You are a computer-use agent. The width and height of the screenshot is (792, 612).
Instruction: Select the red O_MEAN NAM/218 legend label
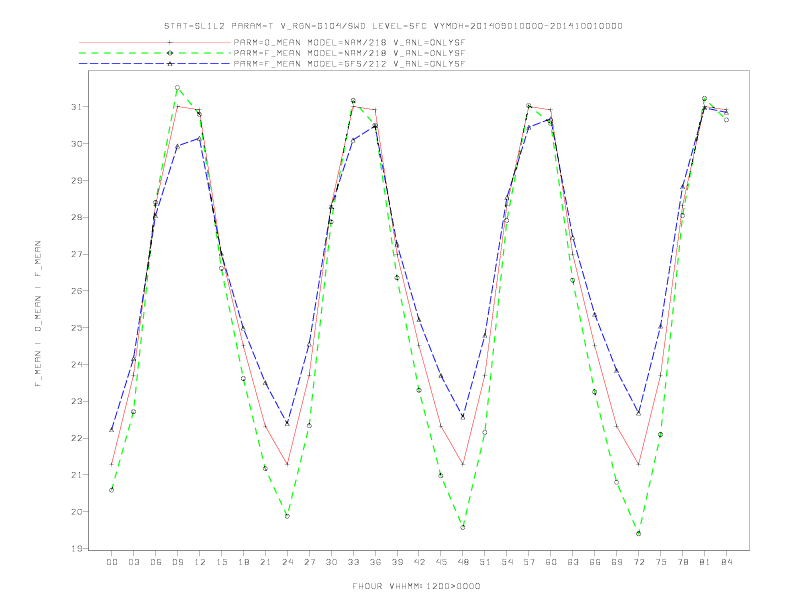click(x=349, y=42)
